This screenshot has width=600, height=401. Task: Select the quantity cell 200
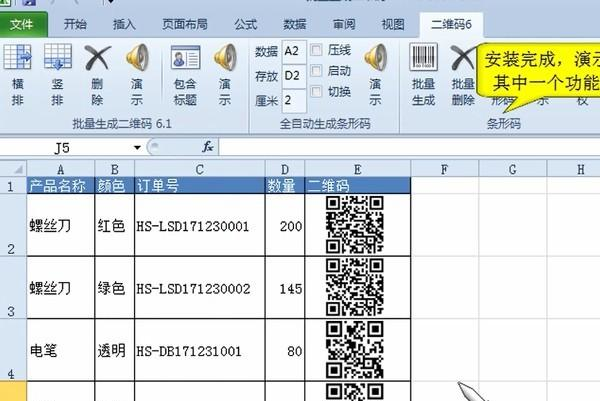click(285, 225)
